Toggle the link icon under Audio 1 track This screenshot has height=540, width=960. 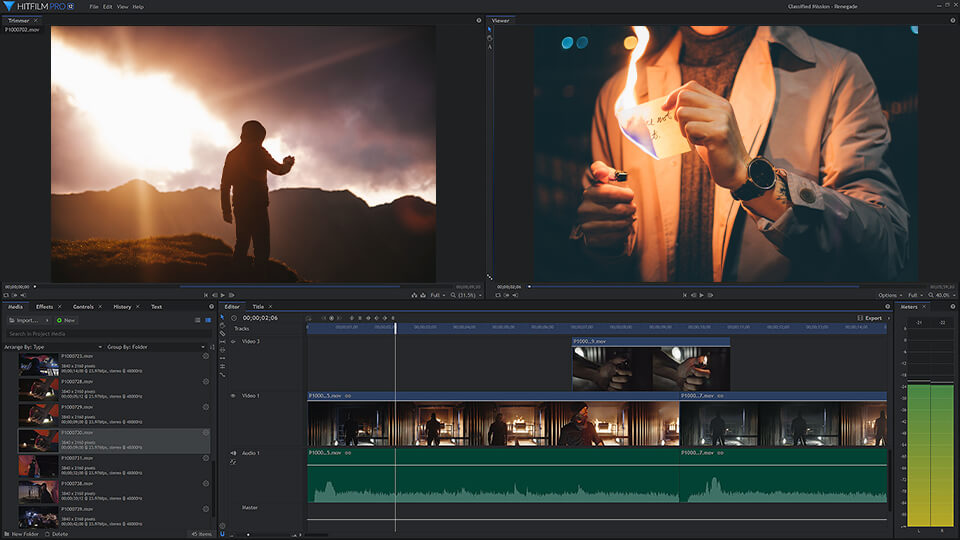(233, 462)
